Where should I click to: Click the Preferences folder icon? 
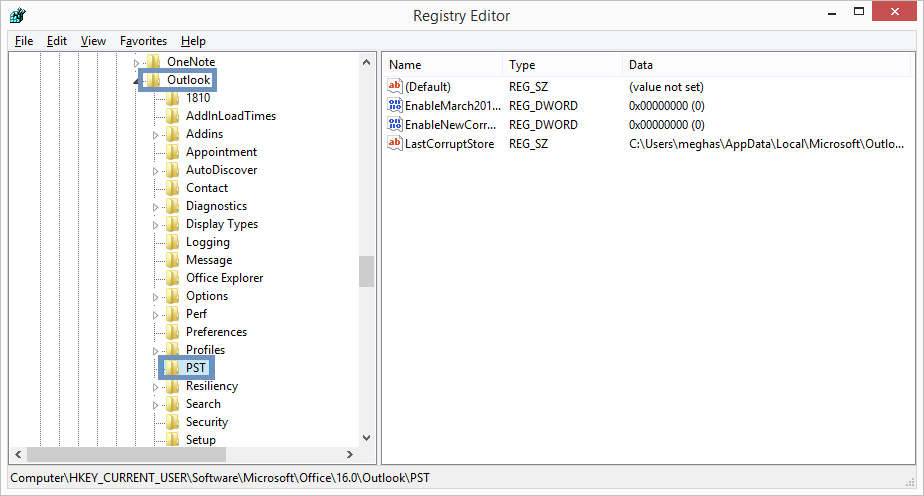click(x=173, y=332)
